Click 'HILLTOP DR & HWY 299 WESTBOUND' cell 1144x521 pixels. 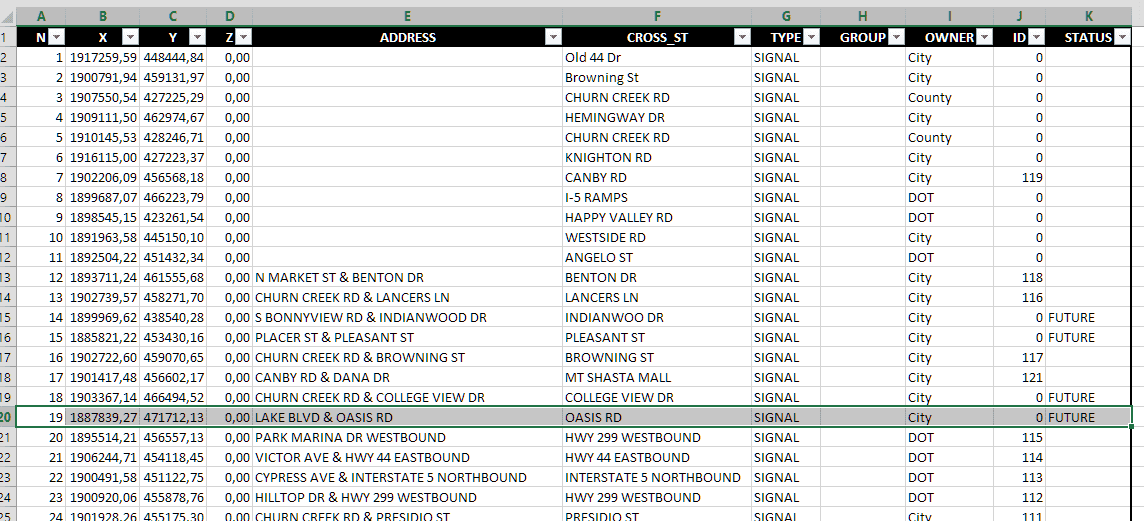click(407, 498)
